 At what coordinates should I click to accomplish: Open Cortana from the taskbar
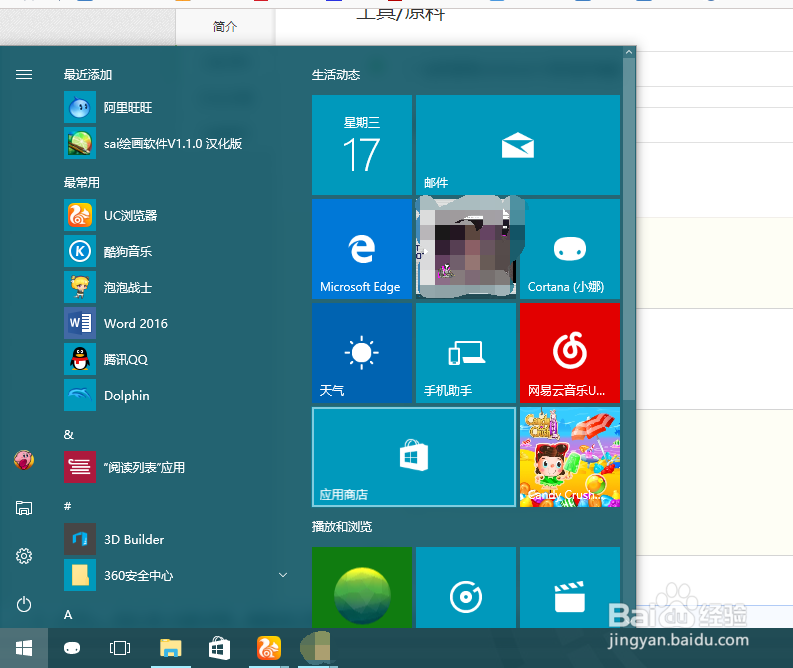coord(72,648)
